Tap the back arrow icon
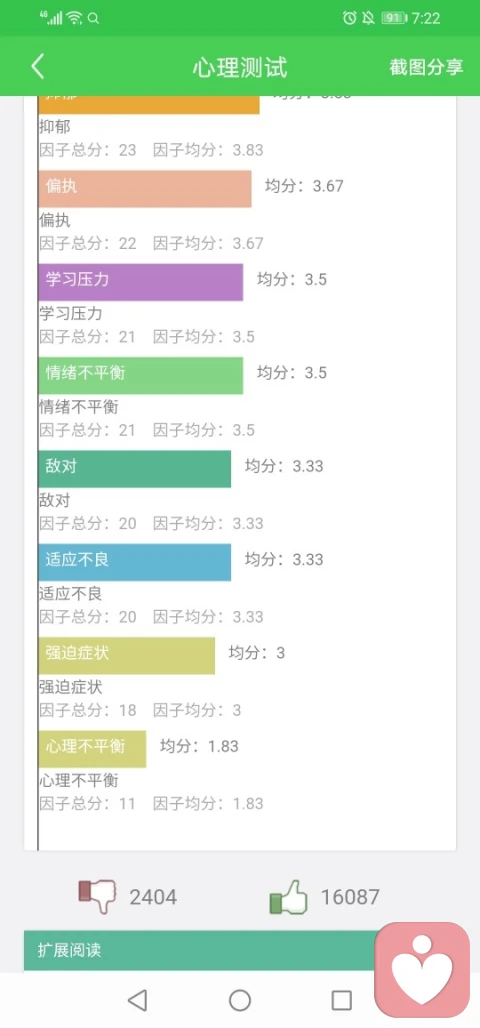Screen dimensions: 480x1028 [x=38, y=67]
